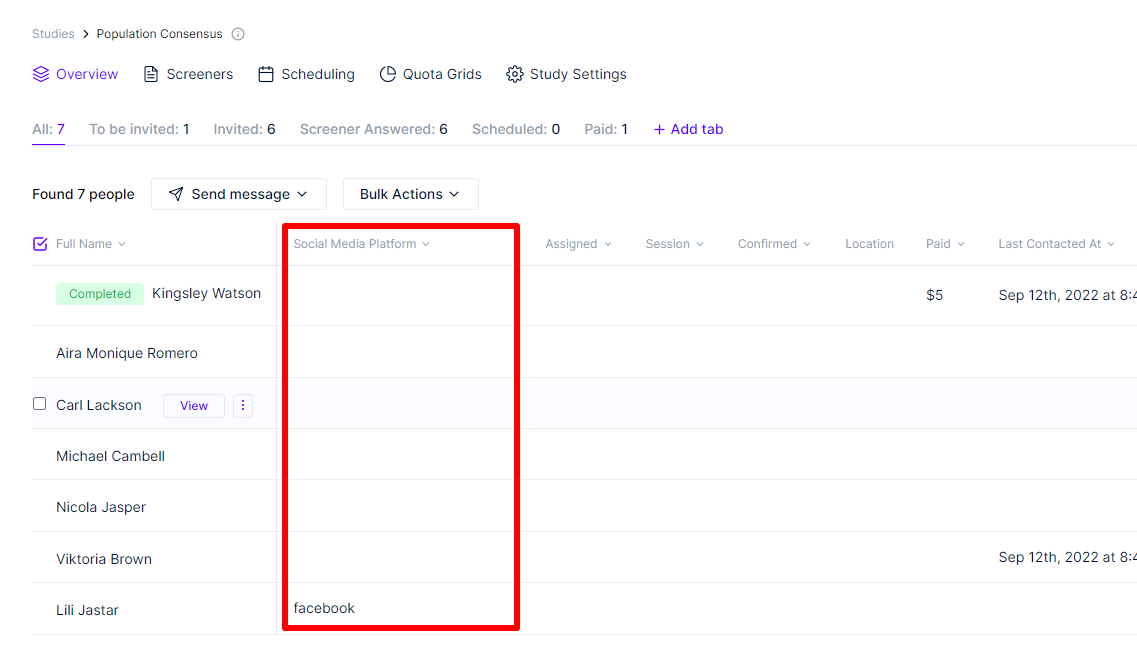Open the three-dot menu for Carl Lackson
The height and width of the screenshot is (659, 1137).
pos(243,405)
